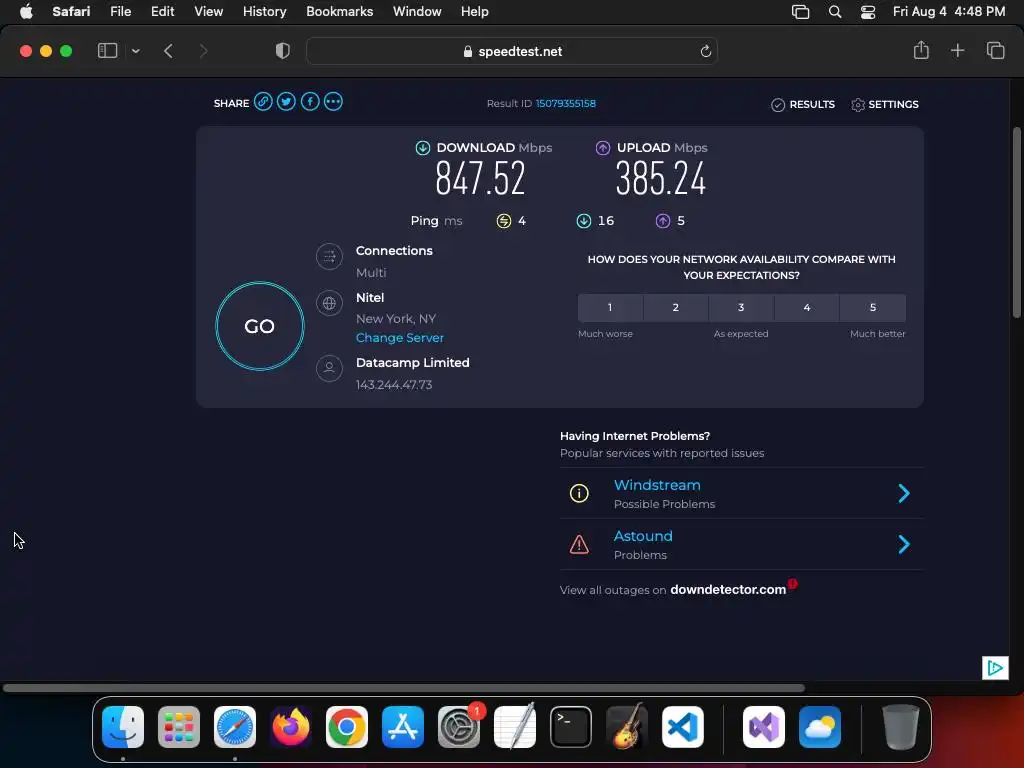This screenshot has height=768, width=1024.
Task: Open Trash from the Dock
Action: [x=901, y=727]
